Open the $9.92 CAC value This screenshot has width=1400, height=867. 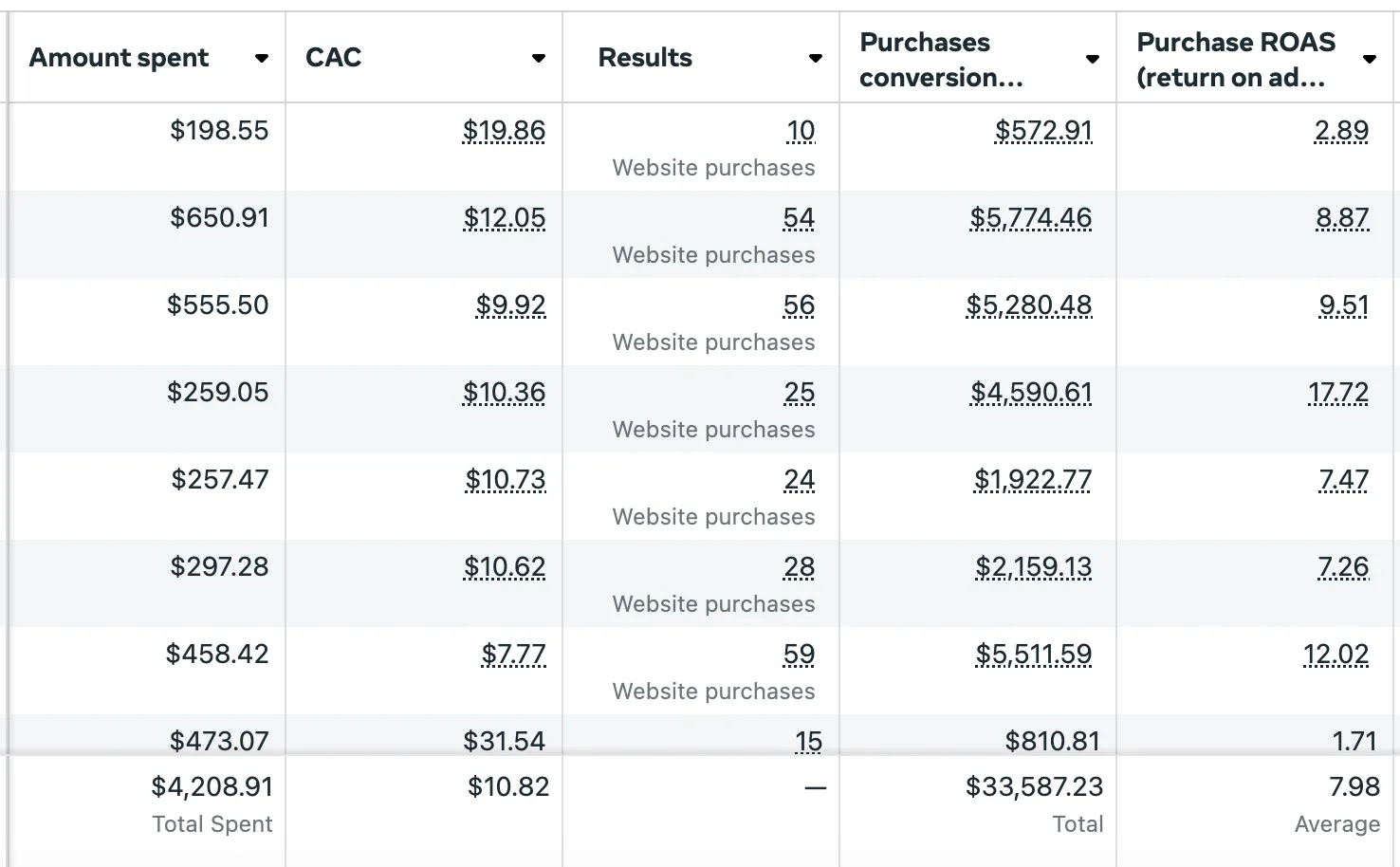tap(510, 305)
